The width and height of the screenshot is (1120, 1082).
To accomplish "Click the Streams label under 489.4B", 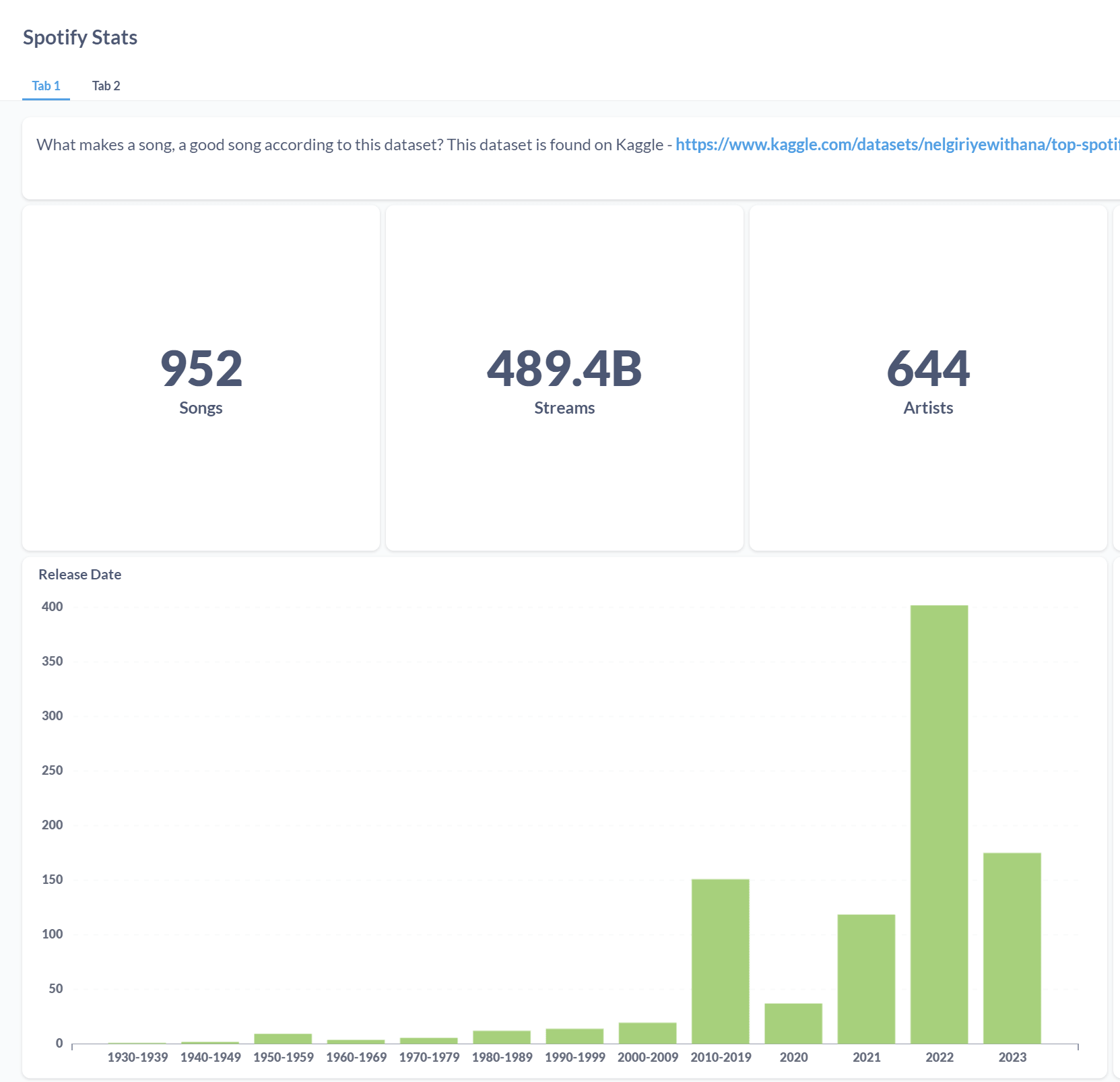I will click(x=564, y=408).
